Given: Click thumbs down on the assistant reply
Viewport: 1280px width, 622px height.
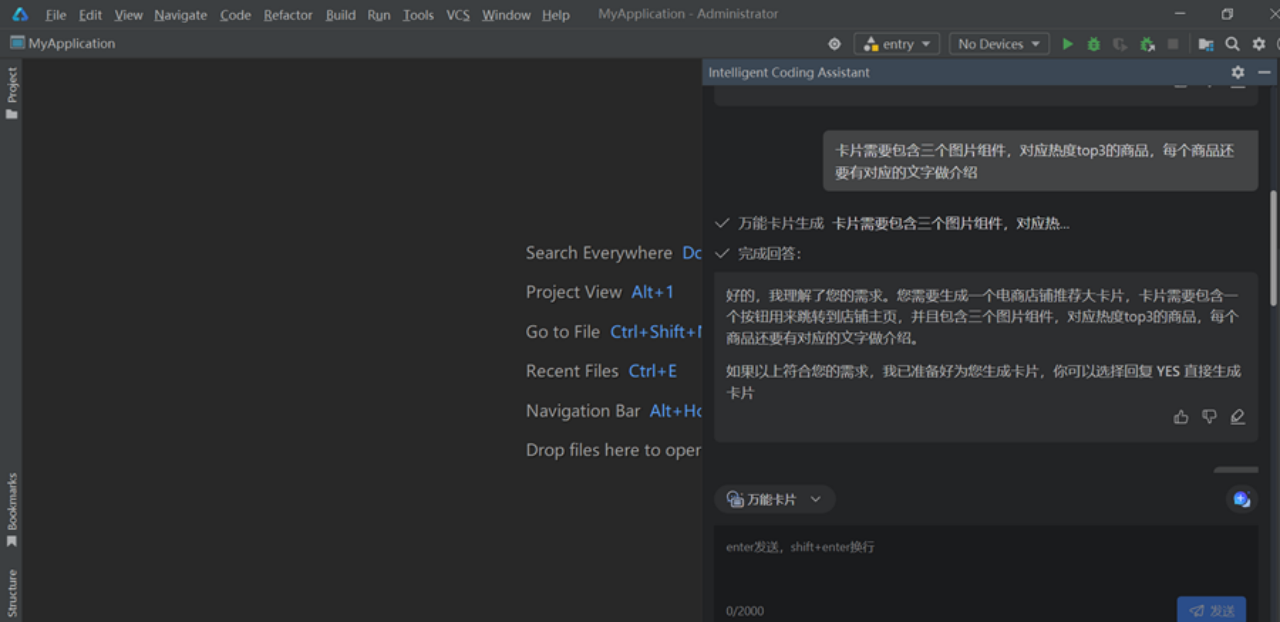Looking at the screenshot, I should (1209, 417).
